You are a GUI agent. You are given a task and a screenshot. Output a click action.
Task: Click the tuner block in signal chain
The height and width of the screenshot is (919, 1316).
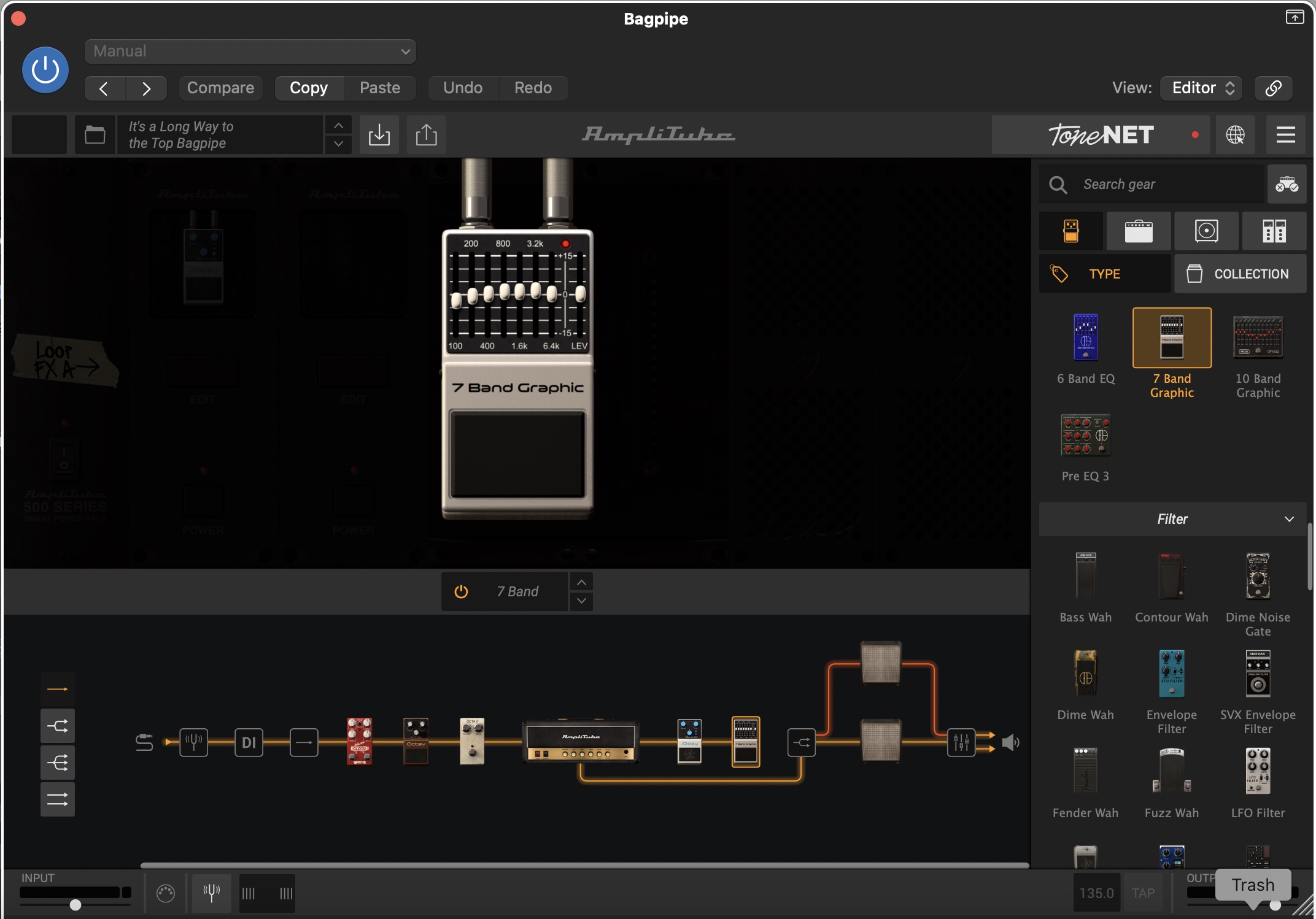(193, 742)
